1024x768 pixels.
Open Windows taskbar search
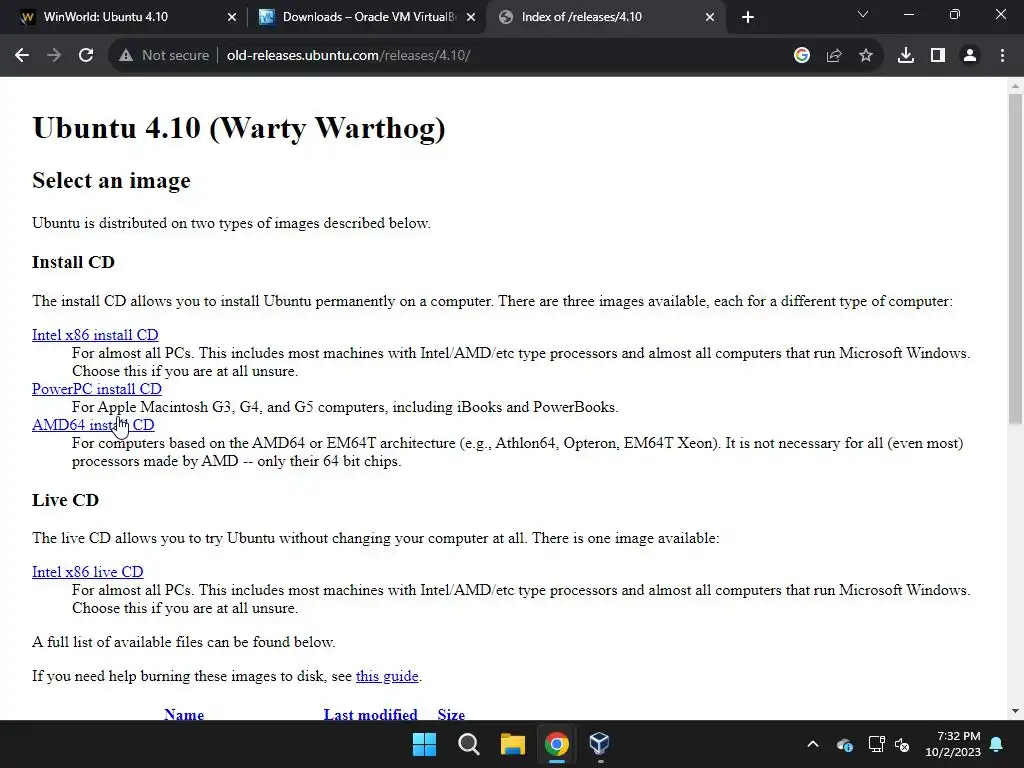coord(468,744)
